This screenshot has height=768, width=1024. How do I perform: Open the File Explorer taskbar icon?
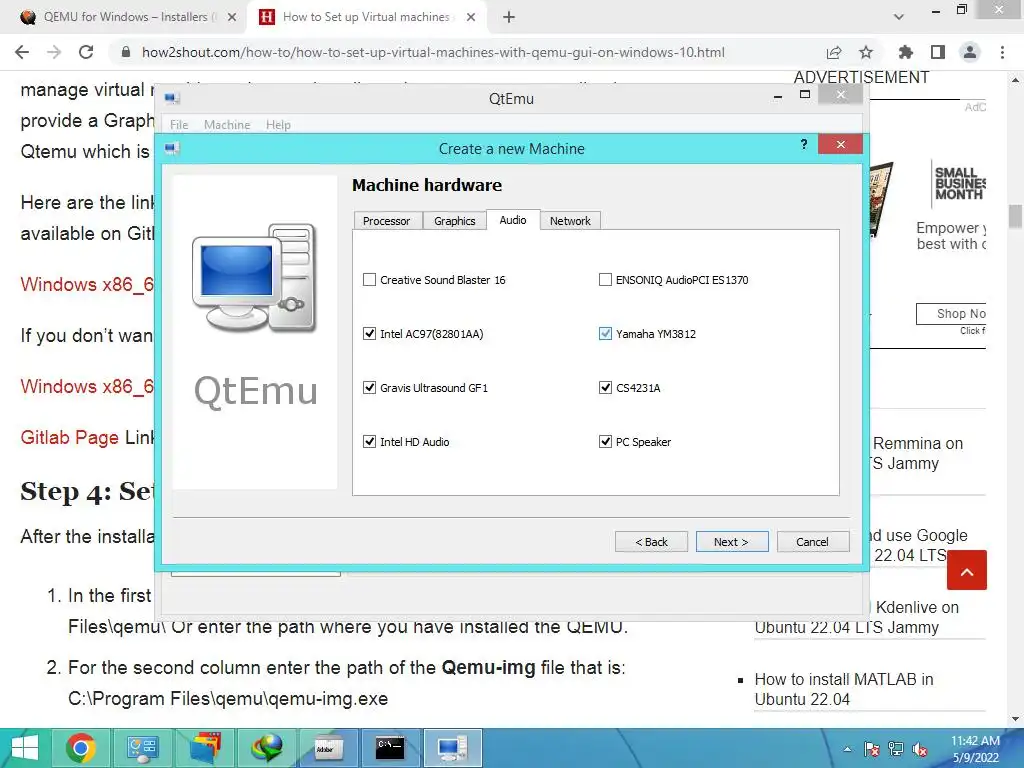[205, 748]
